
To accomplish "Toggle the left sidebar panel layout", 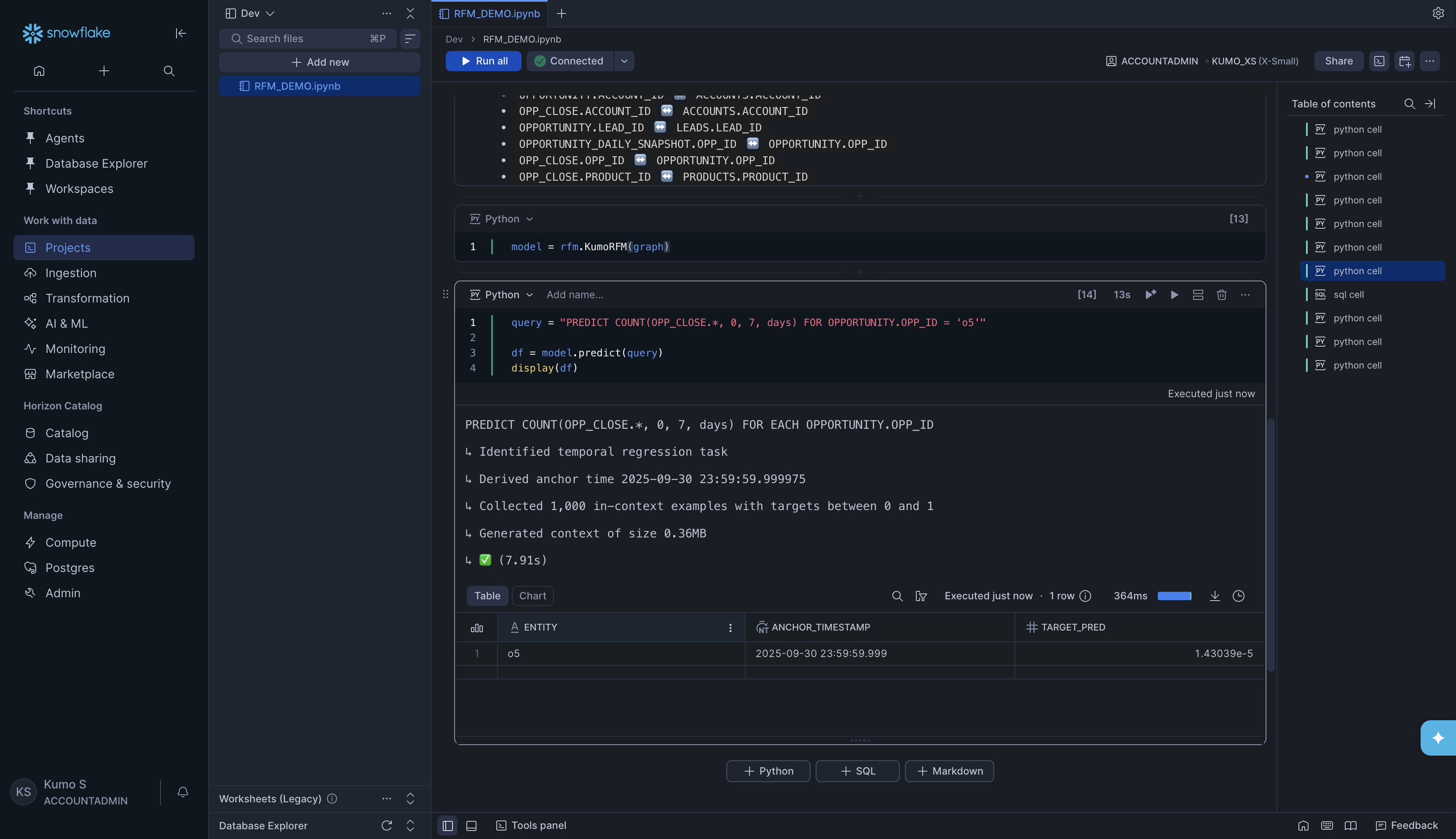I will 447,825.
